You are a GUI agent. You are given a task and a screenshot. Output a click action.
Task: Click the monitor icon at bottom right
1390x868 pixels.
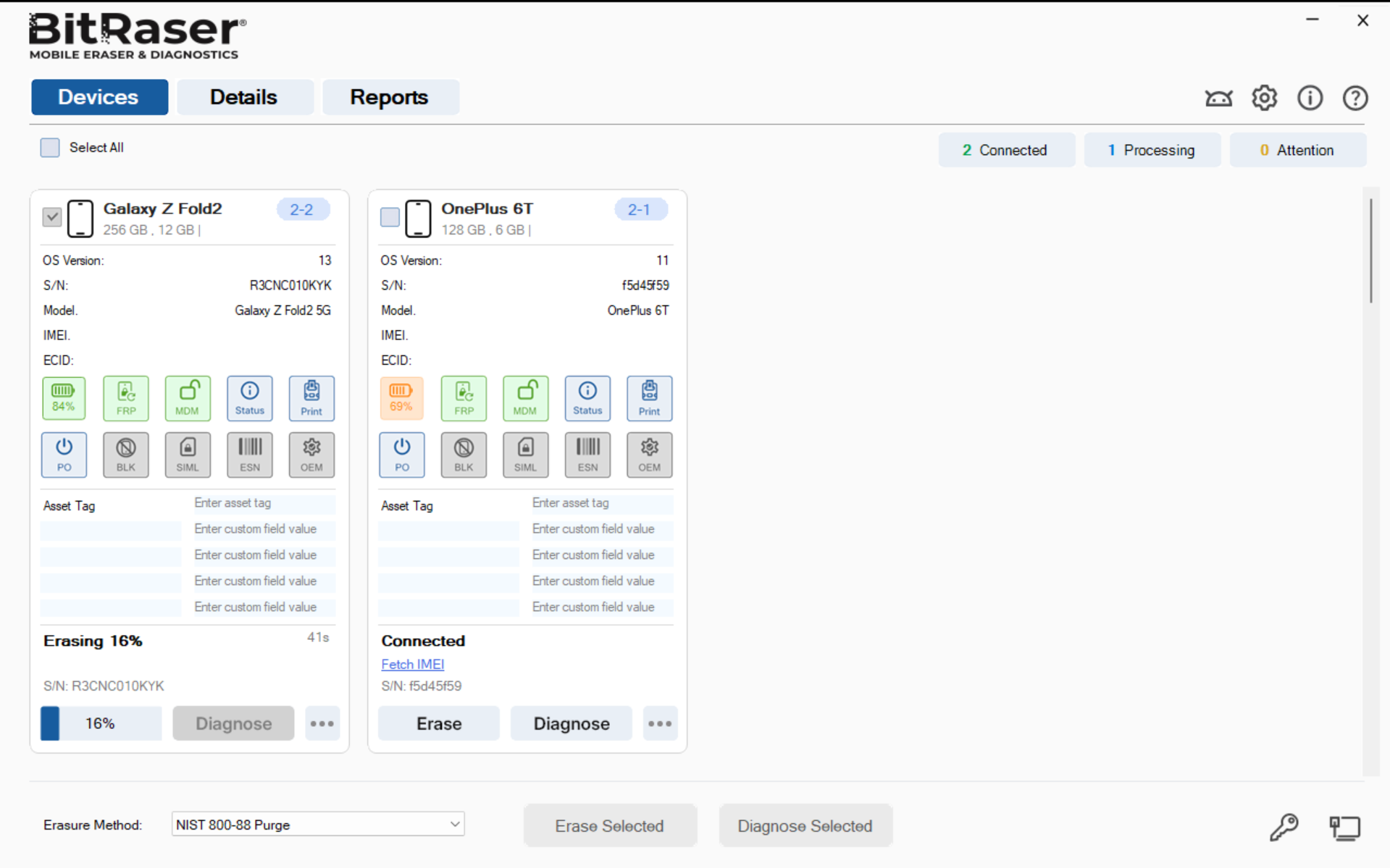pyautogui.click(x=1345, y=827)
